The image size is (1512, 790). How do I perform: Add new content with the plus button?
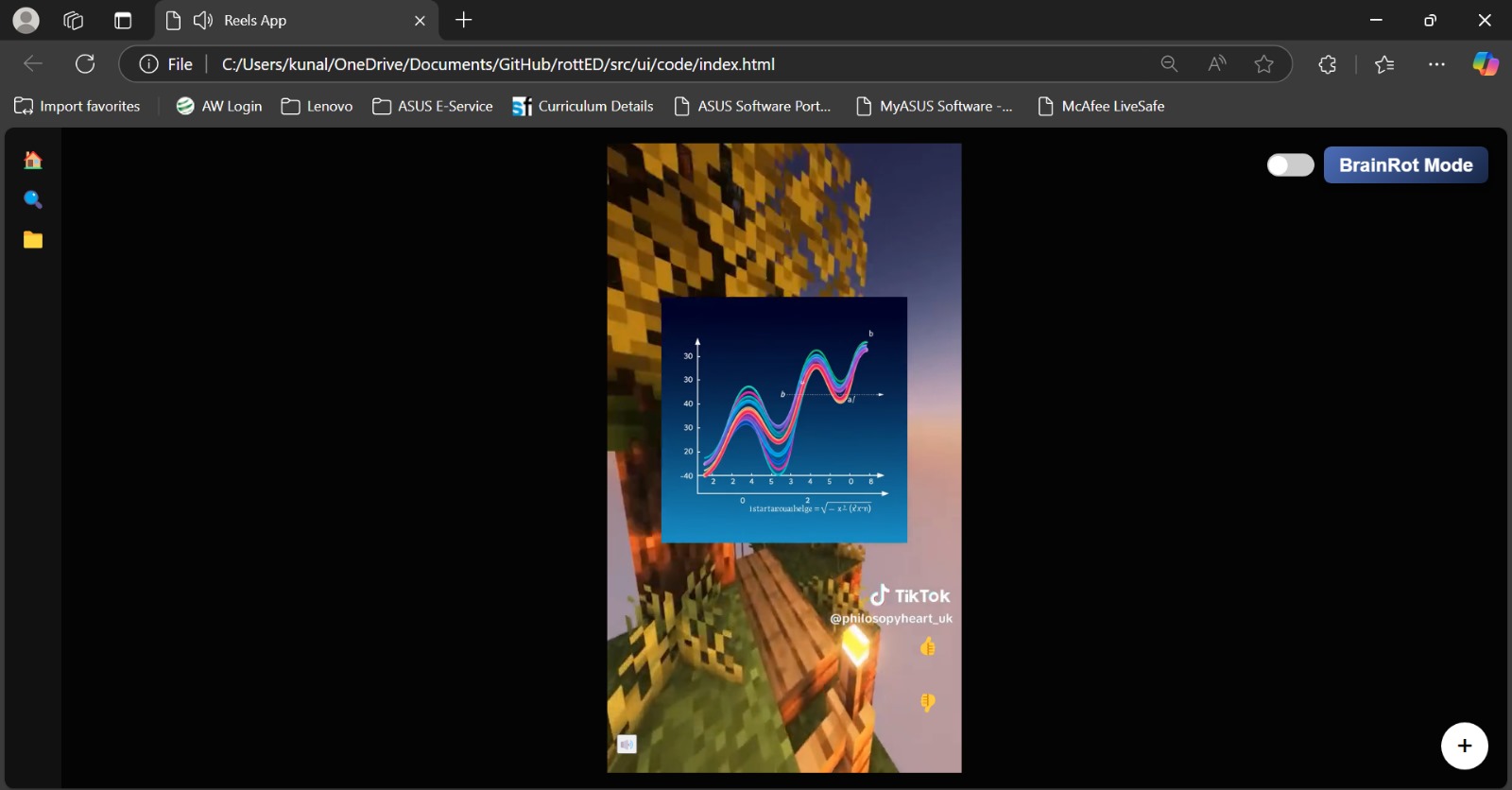(1464, 746)
